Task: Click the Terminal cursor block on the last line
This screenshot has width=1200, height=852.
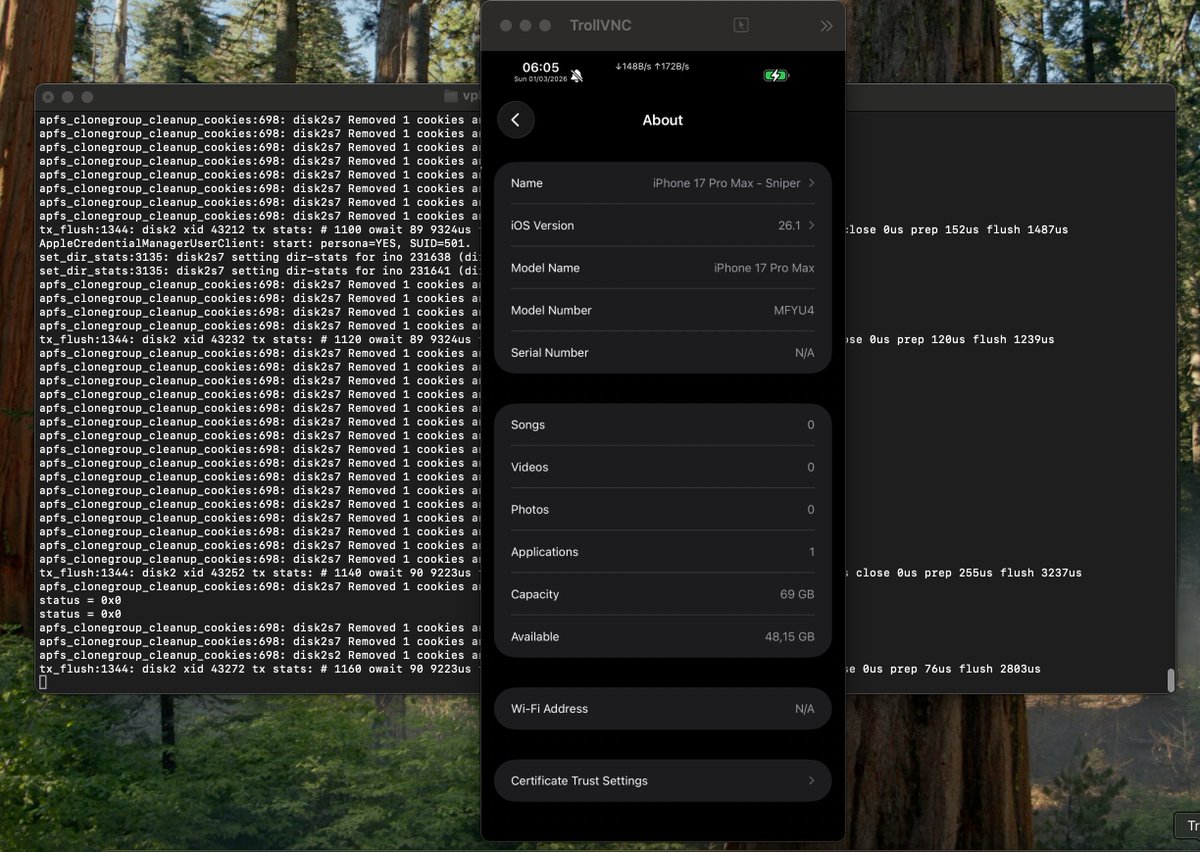Action: coord(43,682)
